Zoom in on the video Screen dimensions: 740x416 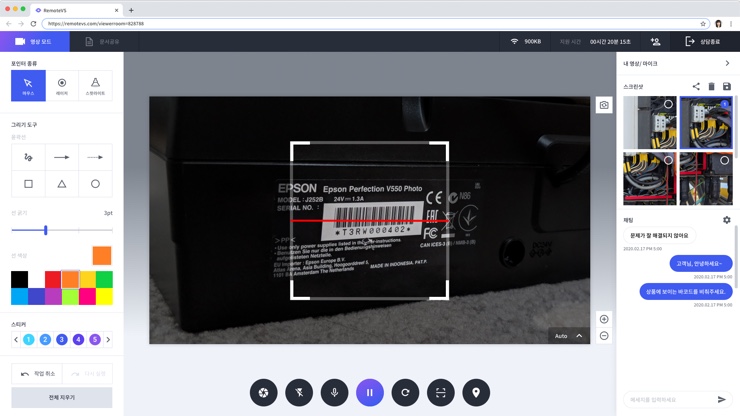[604, 319]
